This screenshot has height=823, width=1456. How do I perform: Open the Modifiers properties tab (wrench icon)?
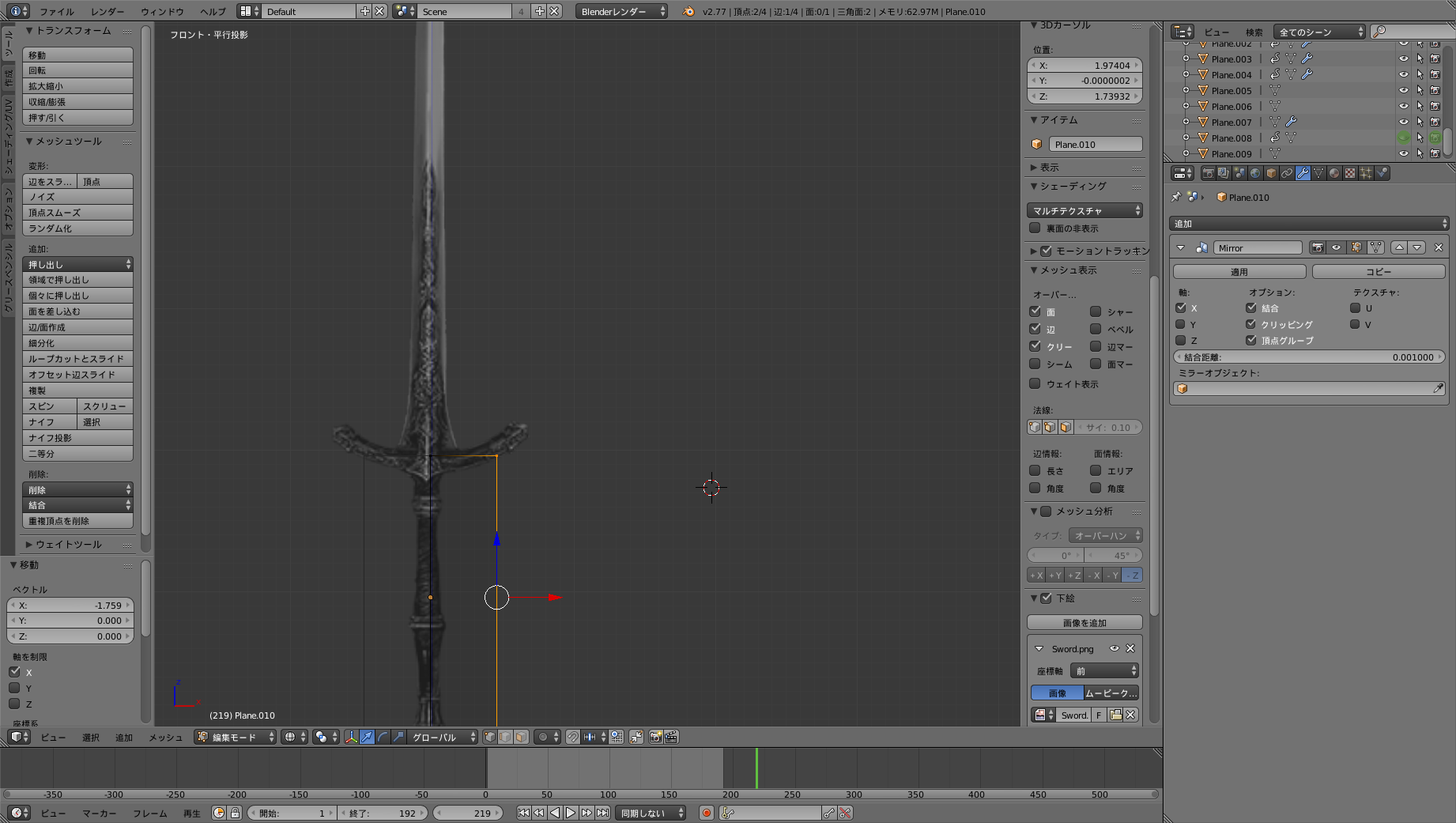pos(1303,173)
